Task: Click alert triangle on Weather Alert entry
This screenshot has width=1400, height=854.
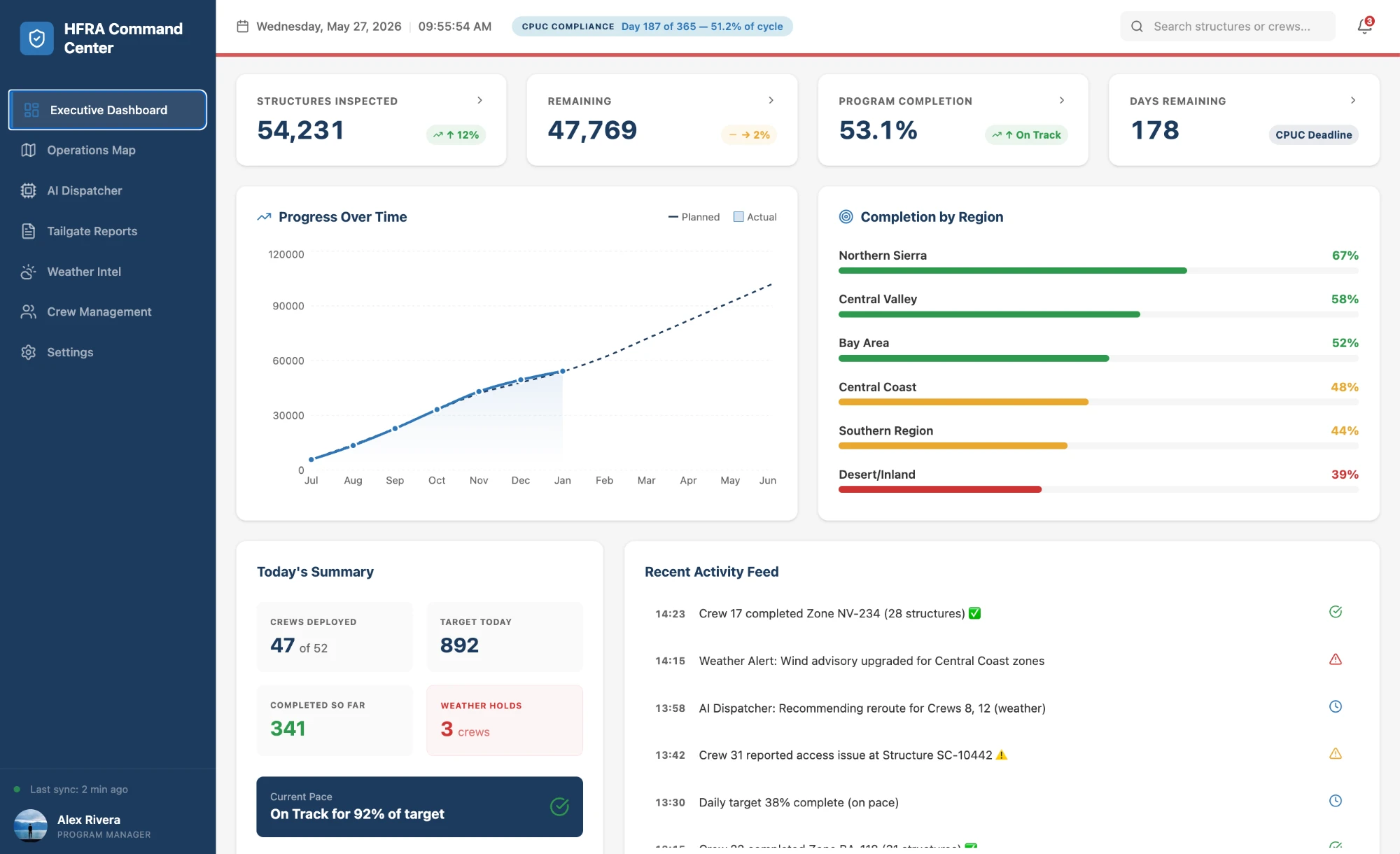Action: (x=1336, y=659)
